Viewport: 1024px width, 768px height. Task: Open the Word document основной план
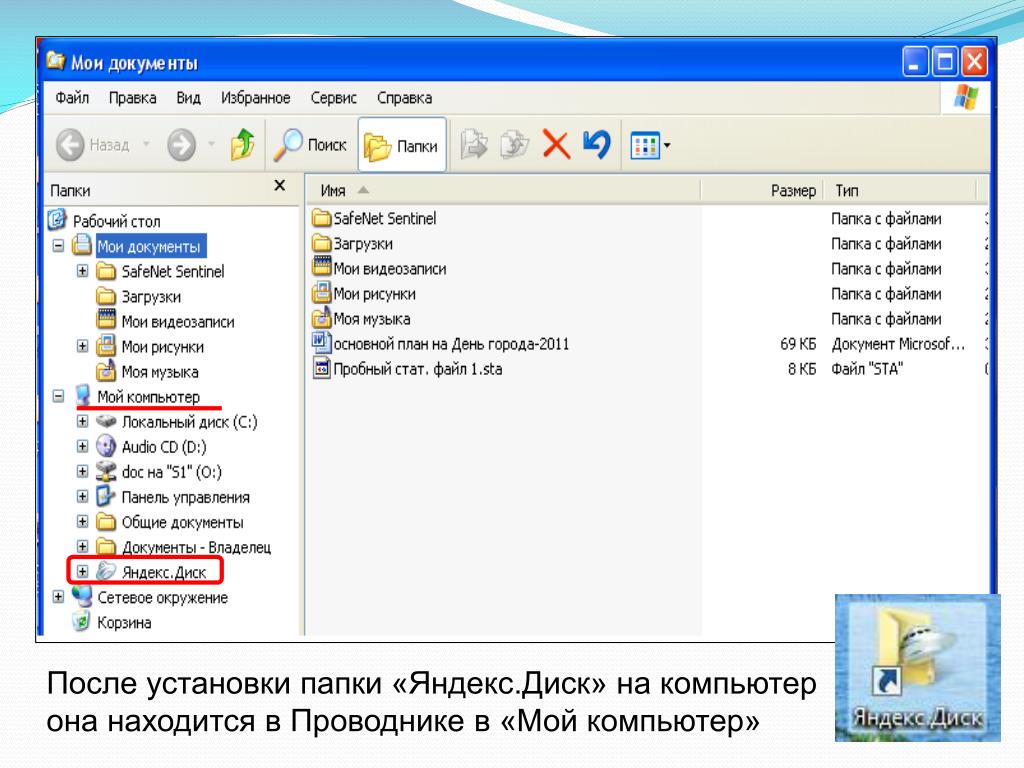pos(450,344)
